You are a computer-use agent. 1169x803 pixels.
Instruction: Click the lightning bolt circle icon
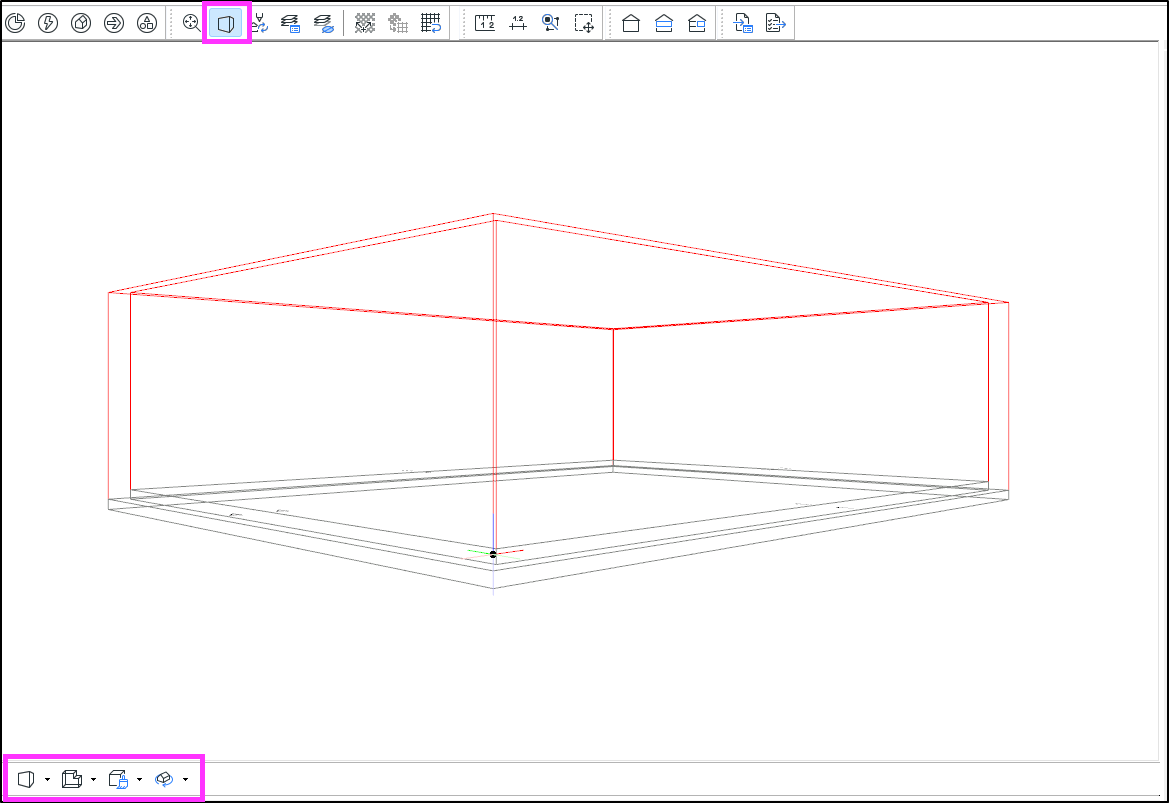(x=48, y=23)
